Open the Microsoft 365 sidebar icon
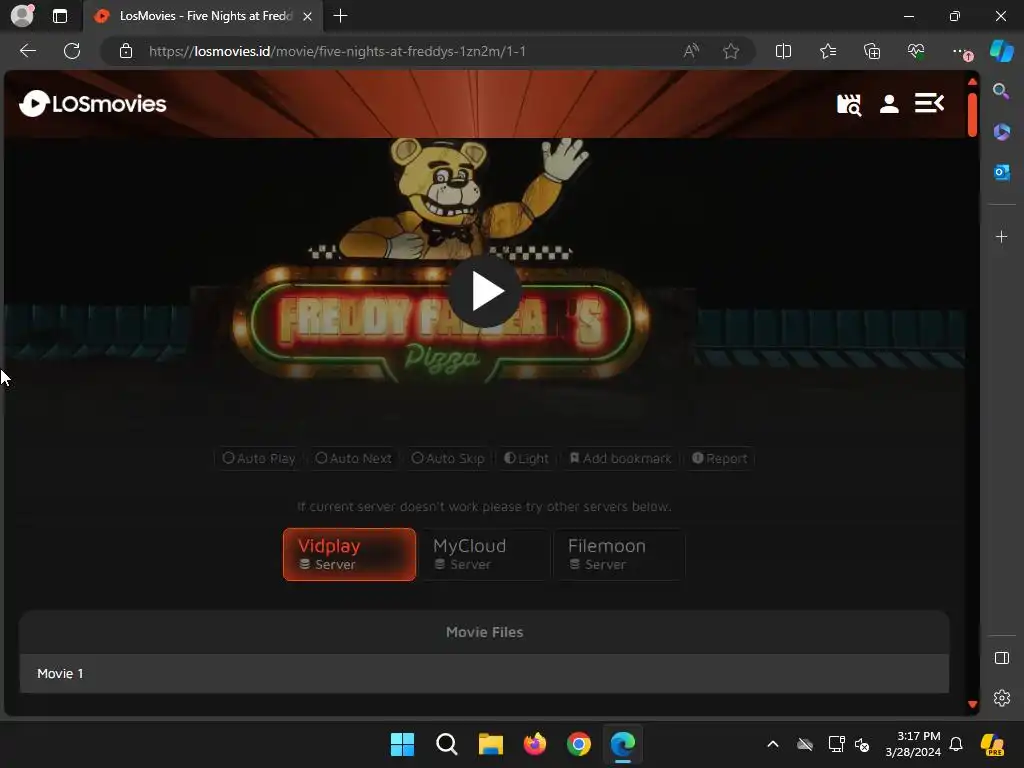 pyautogui.click(x=1001, y=132)
